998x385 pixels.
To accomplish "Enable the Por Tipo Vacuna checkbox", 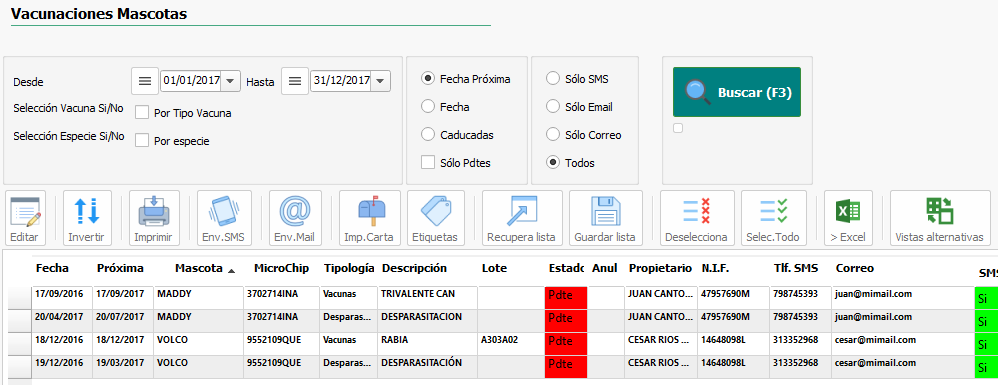I will point(142,113).
